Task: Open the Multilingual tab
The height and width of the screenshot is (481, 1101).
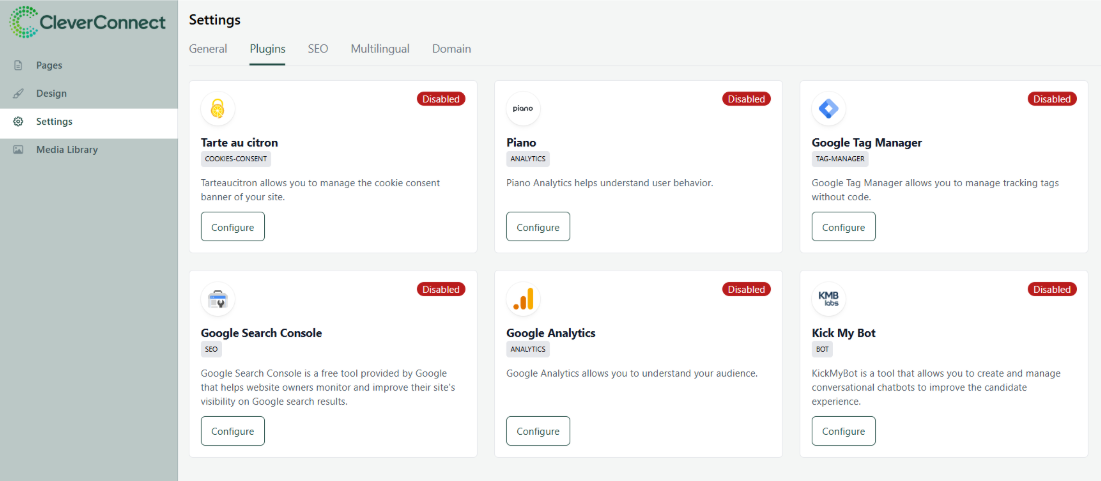Action: [380, 49]
